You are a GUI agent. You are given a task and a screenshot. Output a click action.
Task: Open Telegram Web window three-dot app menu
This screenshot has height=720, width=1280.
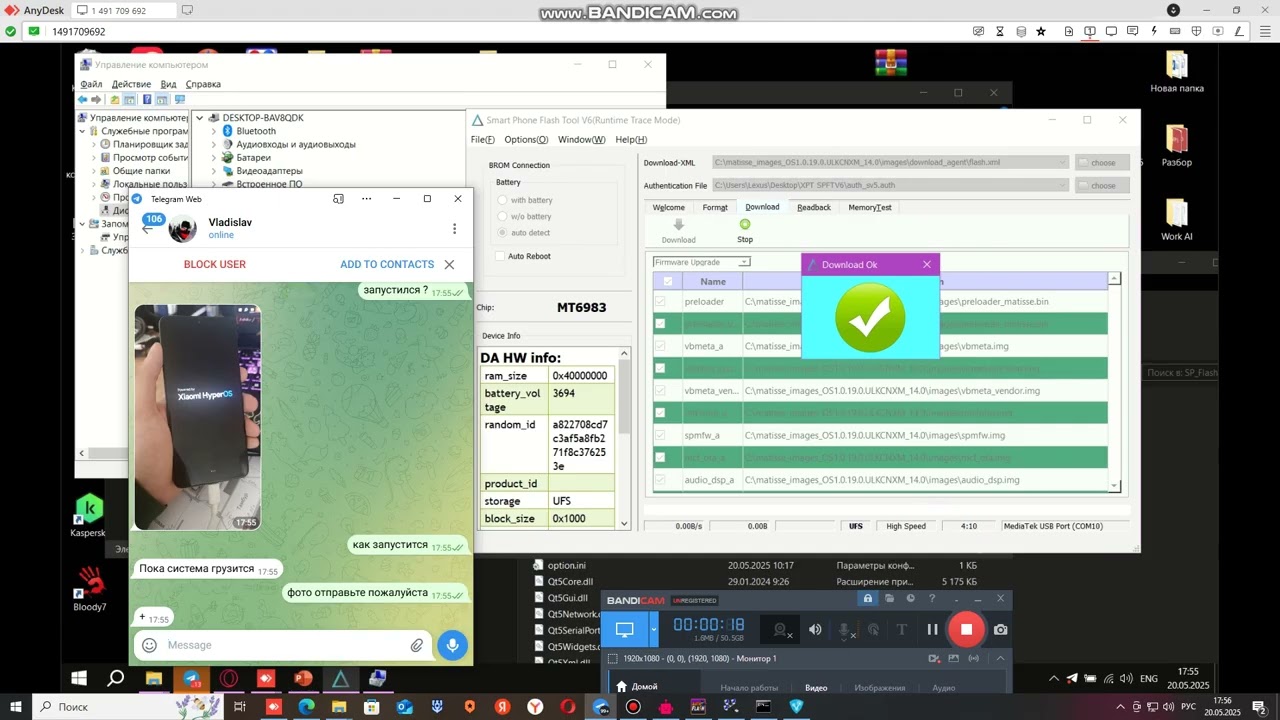pos(367,199)
